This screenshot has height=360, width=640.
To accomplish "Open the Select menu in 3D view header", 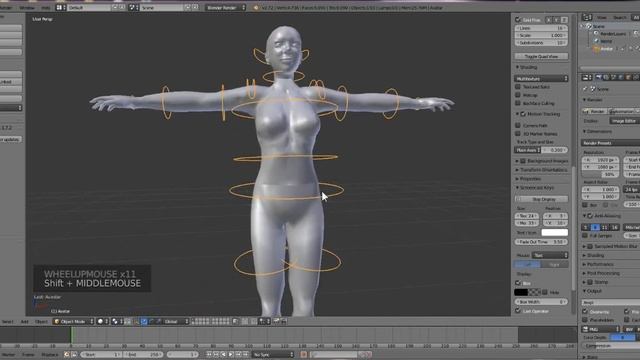I will click(x=8, y=322).
